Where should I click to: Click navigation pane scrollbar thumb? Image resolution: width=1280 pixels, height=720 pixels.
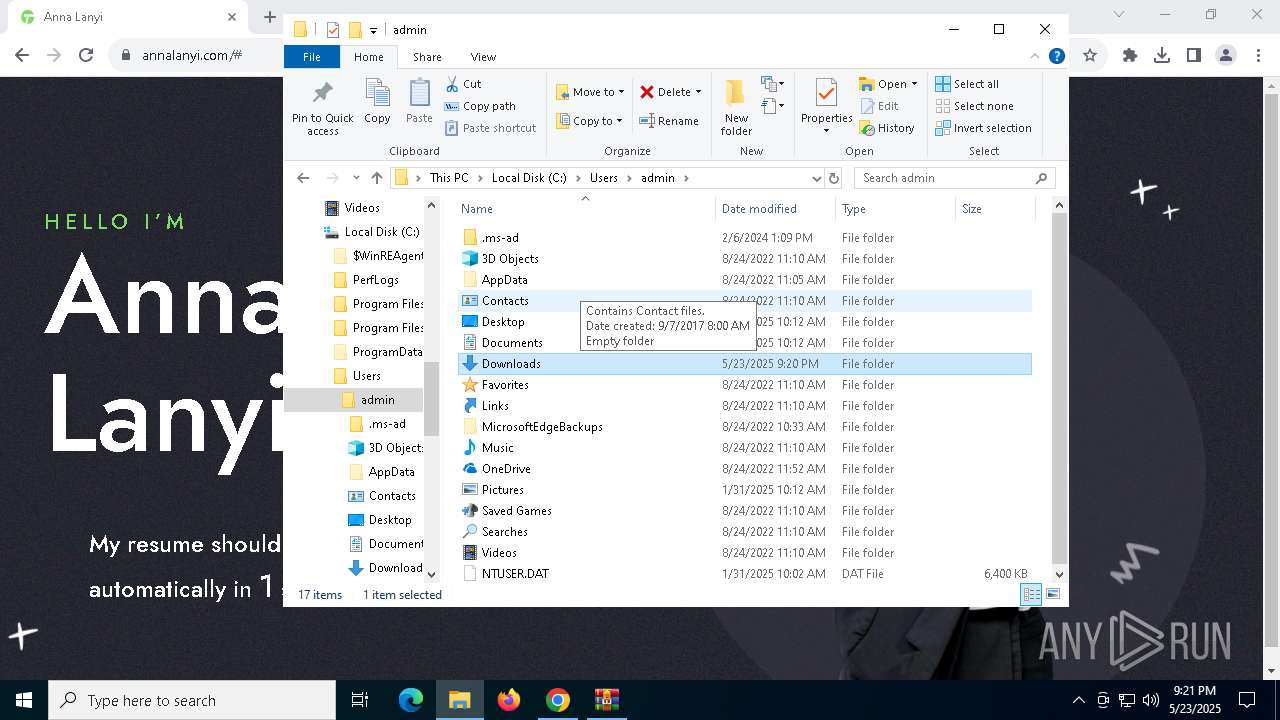(x=432, y=399)
